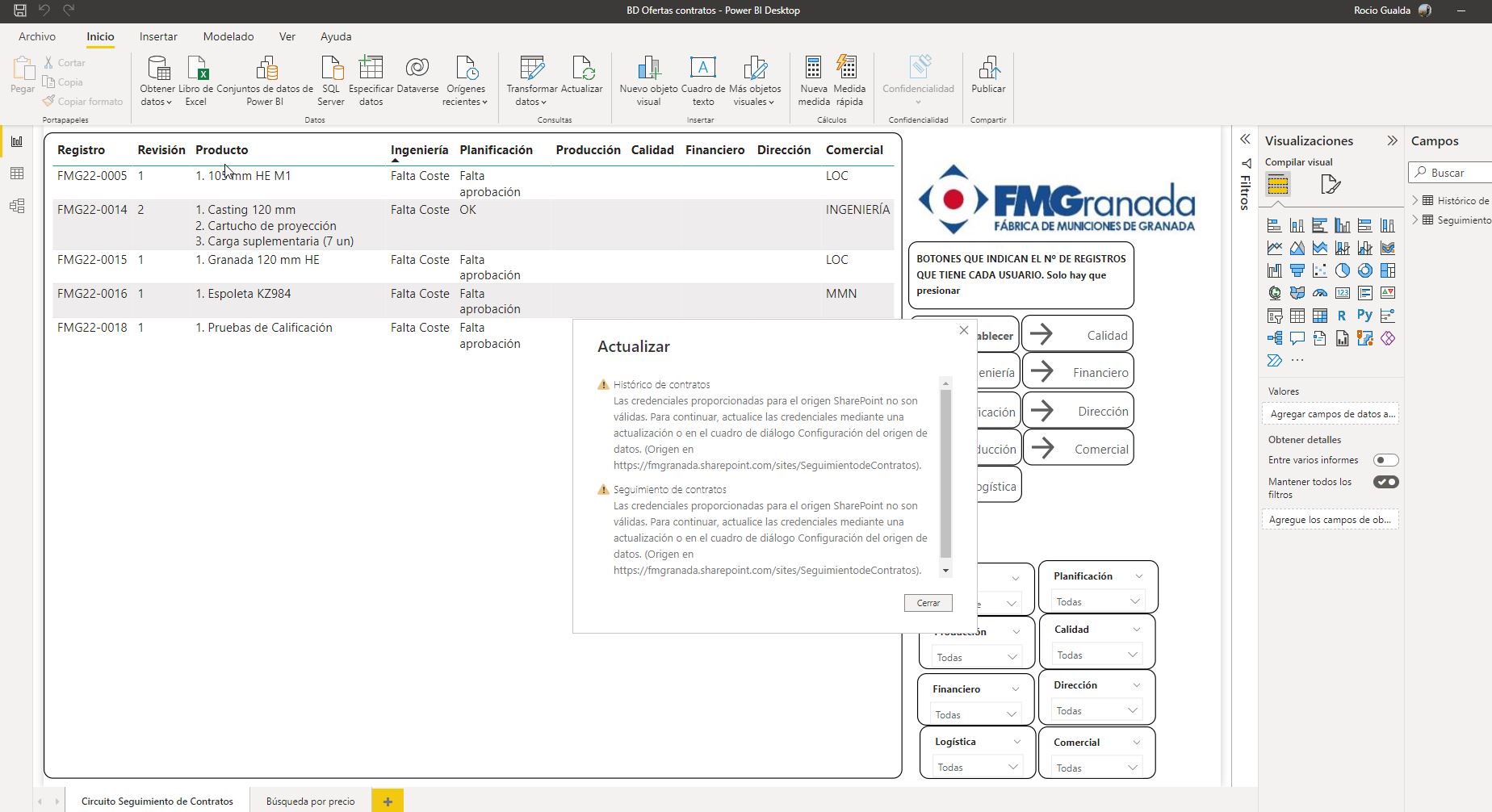Click the Actualizar dialog scrollbar down arrow
The height and width of the screenshot is (812, 1492).
pos(945,571)
